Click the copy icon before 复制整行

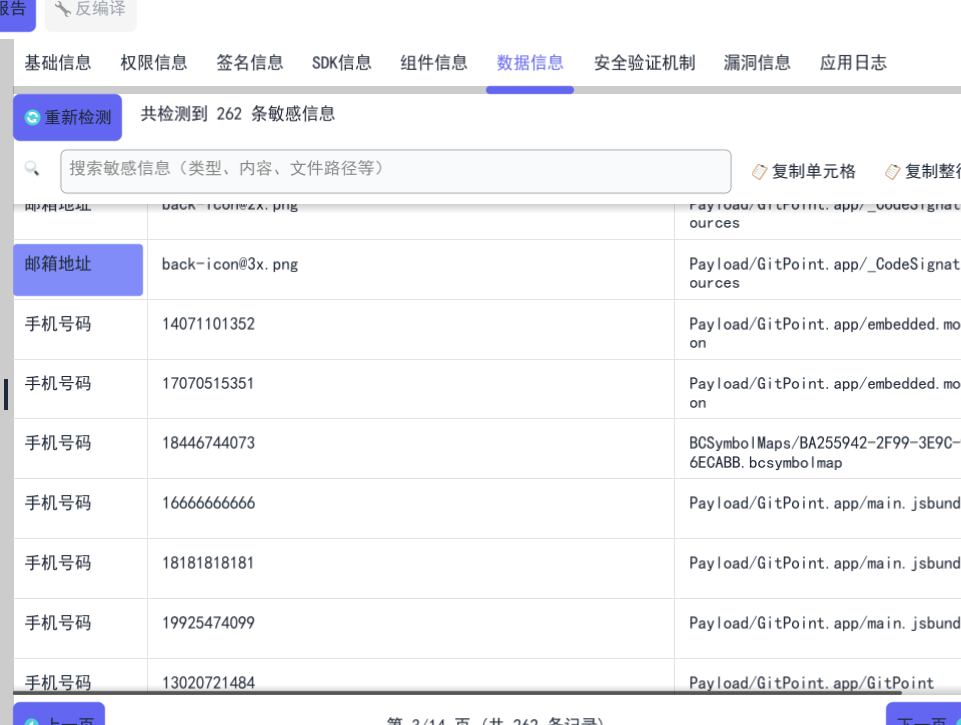click(893, 171)
